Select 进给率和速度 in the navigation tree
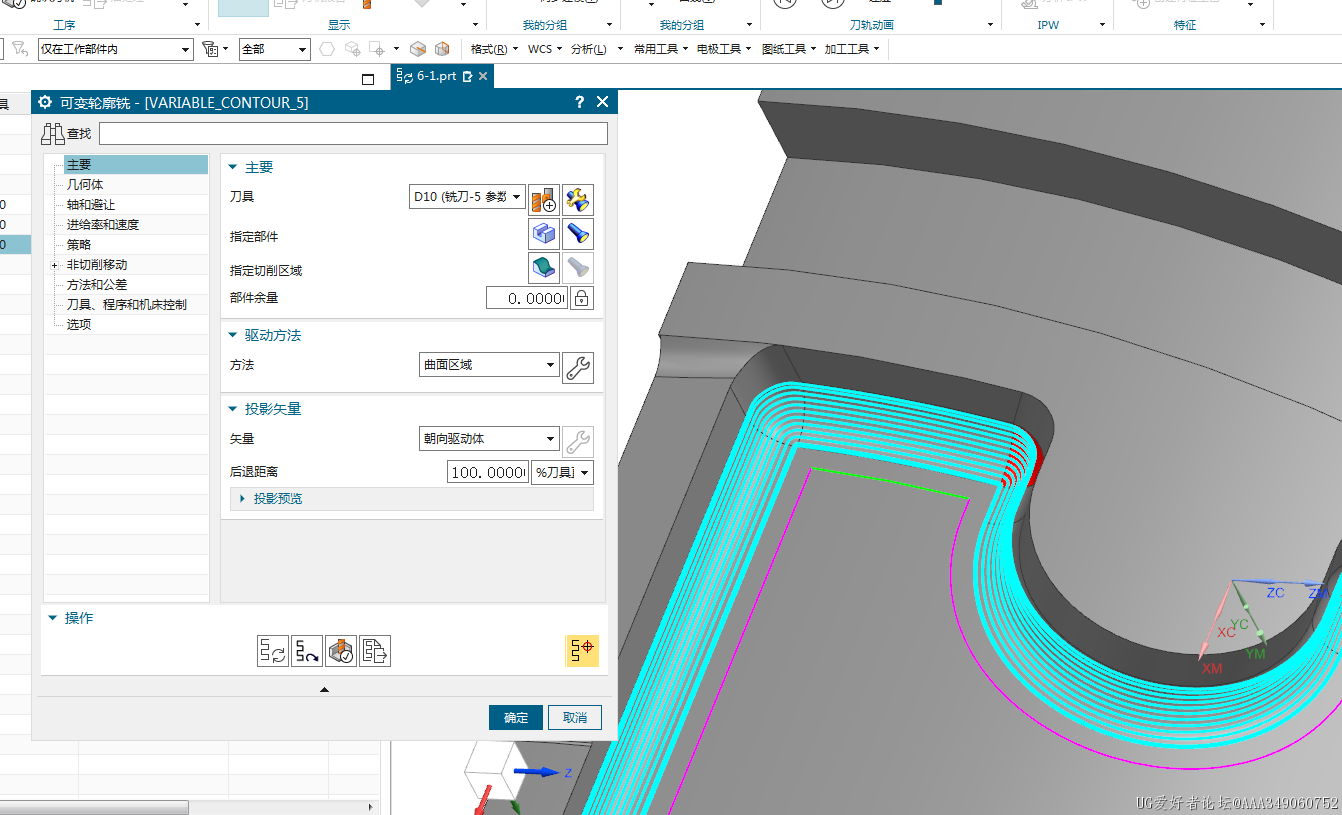The height and width of the screenshot is (815, 1342). pos(103,225)
